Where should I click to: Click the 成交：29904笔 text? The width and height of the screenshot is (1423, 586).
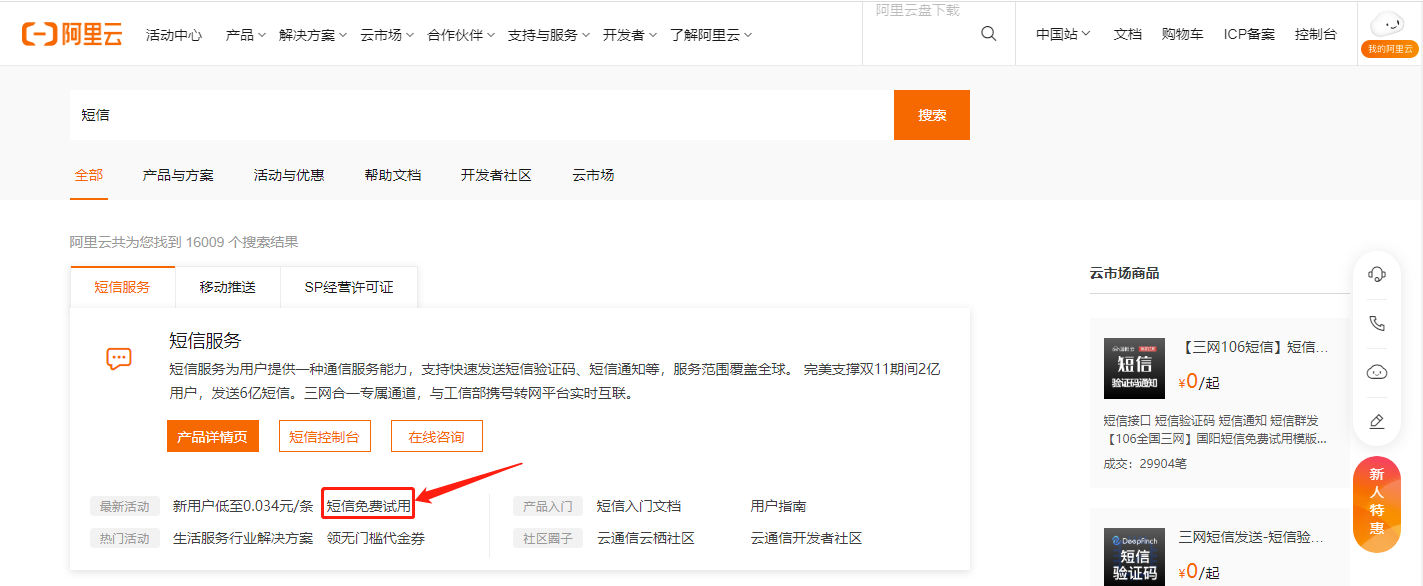[x=1145, y=464]
